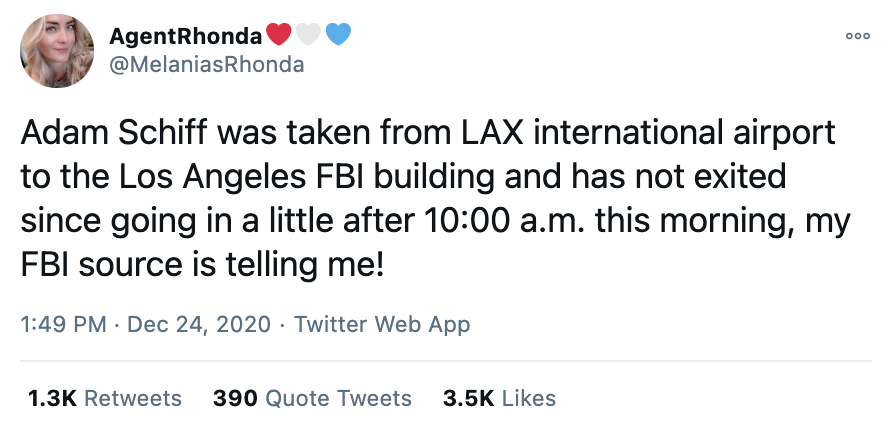Click the Dec 24, 2020 date
This screenshot has height=430, width=894.
pos(199,324)
